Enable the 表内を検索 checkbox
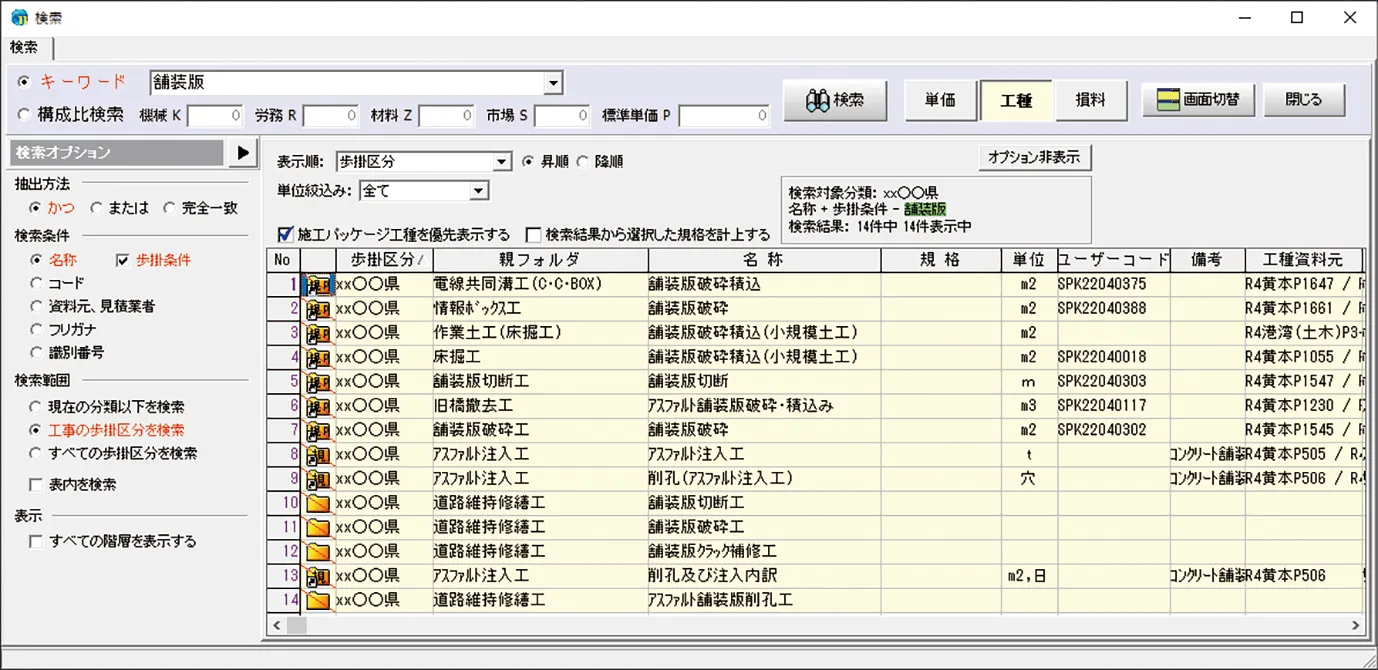1378x670 pixels. (x=36, y=485)
